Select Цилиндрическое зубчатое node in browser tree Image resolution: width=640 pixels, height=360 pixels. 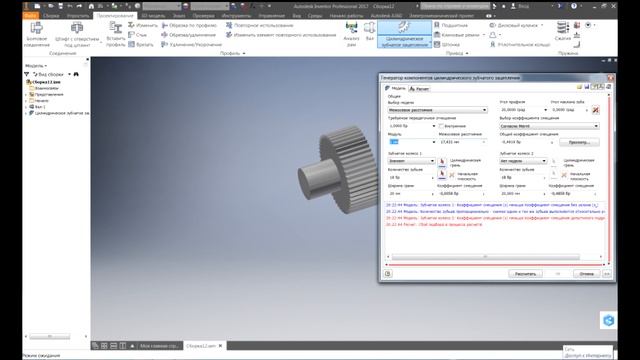(x=62, y=113)
